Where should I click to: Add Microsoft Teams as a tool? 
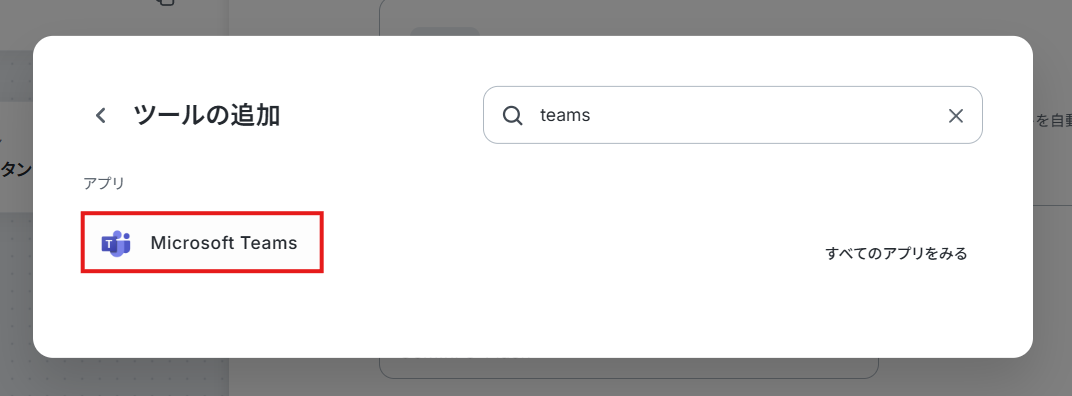[x=202, y=243]
